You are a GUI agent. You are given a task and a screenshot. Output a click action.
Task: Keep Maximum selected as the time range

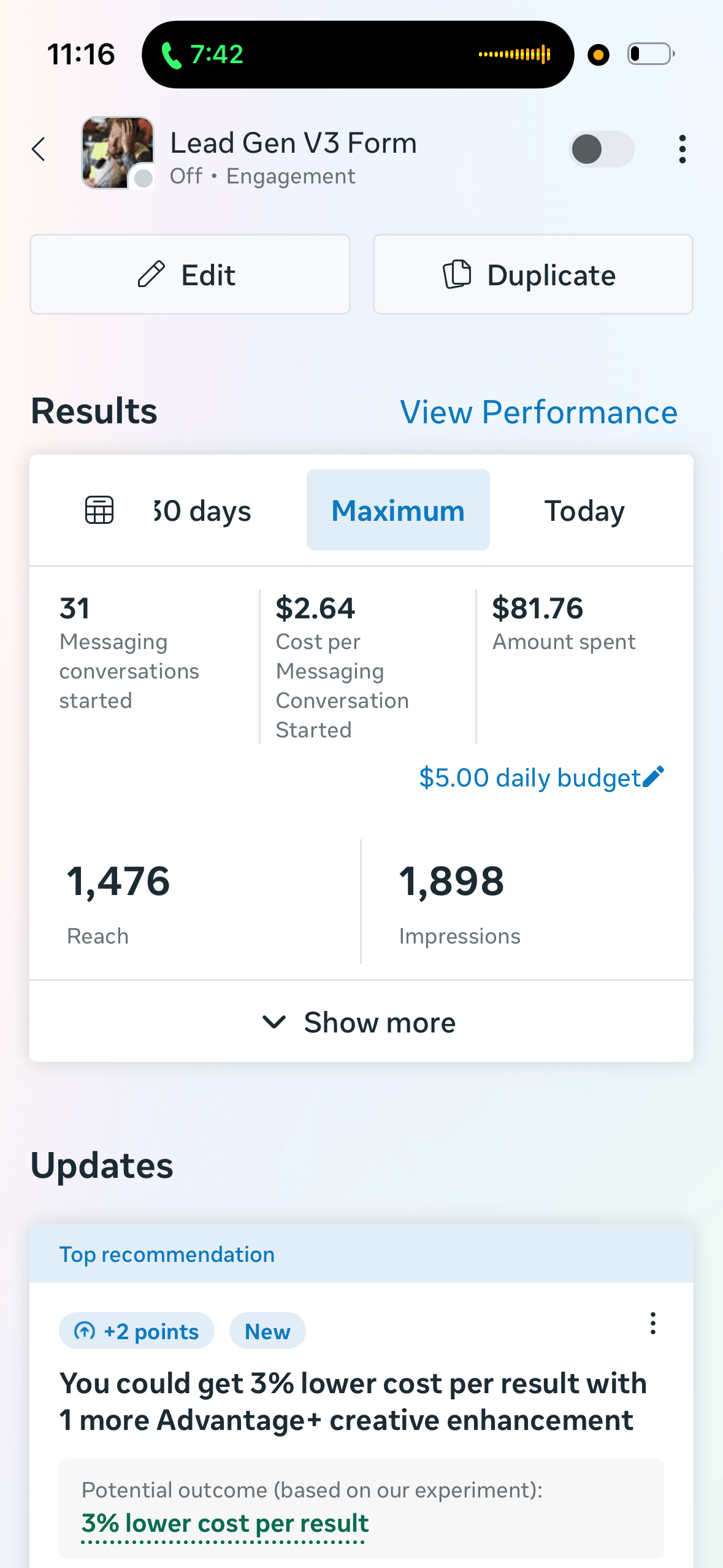click(397, 510)
